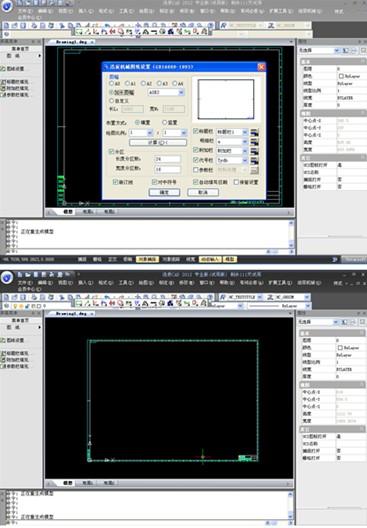This screenshot has width=367, height=528.
Task: Open the HC_GBDIM dimension style dropdown
Action: pyautogui.click(x=307, y=297)
